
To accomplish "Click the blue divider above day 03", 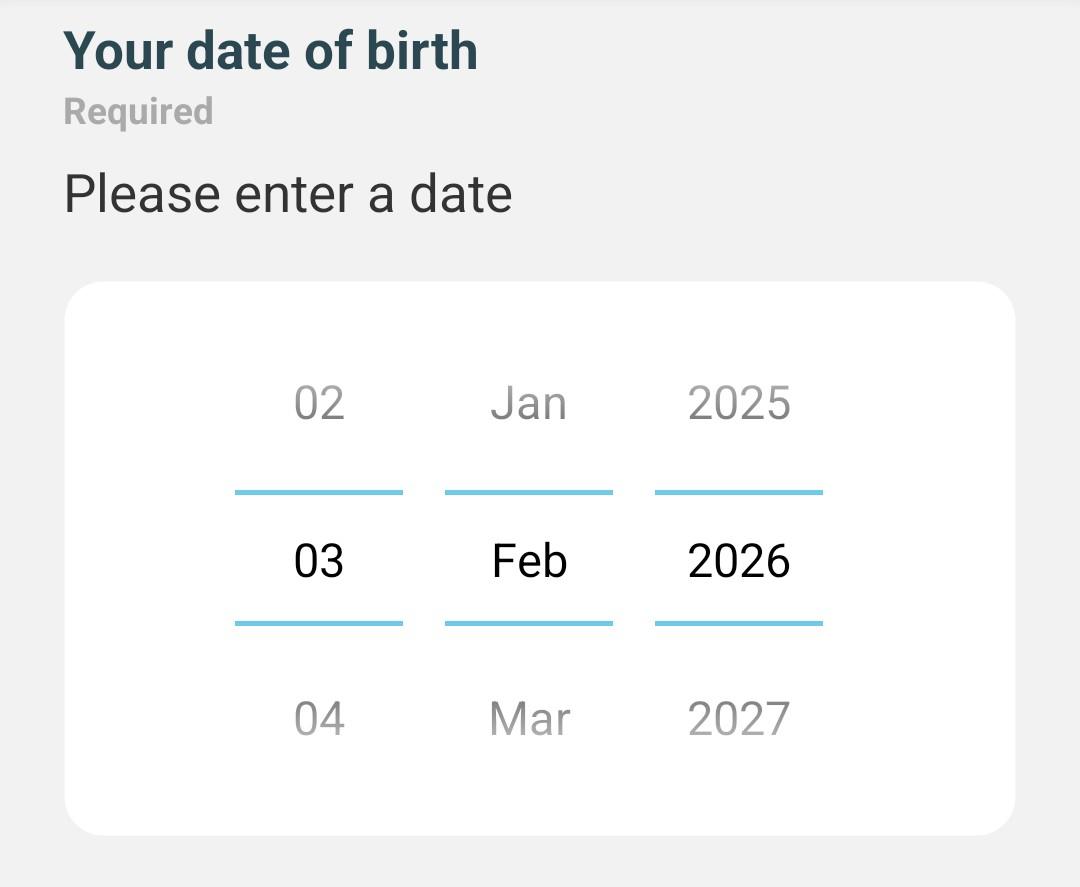I will pos(319,492).
